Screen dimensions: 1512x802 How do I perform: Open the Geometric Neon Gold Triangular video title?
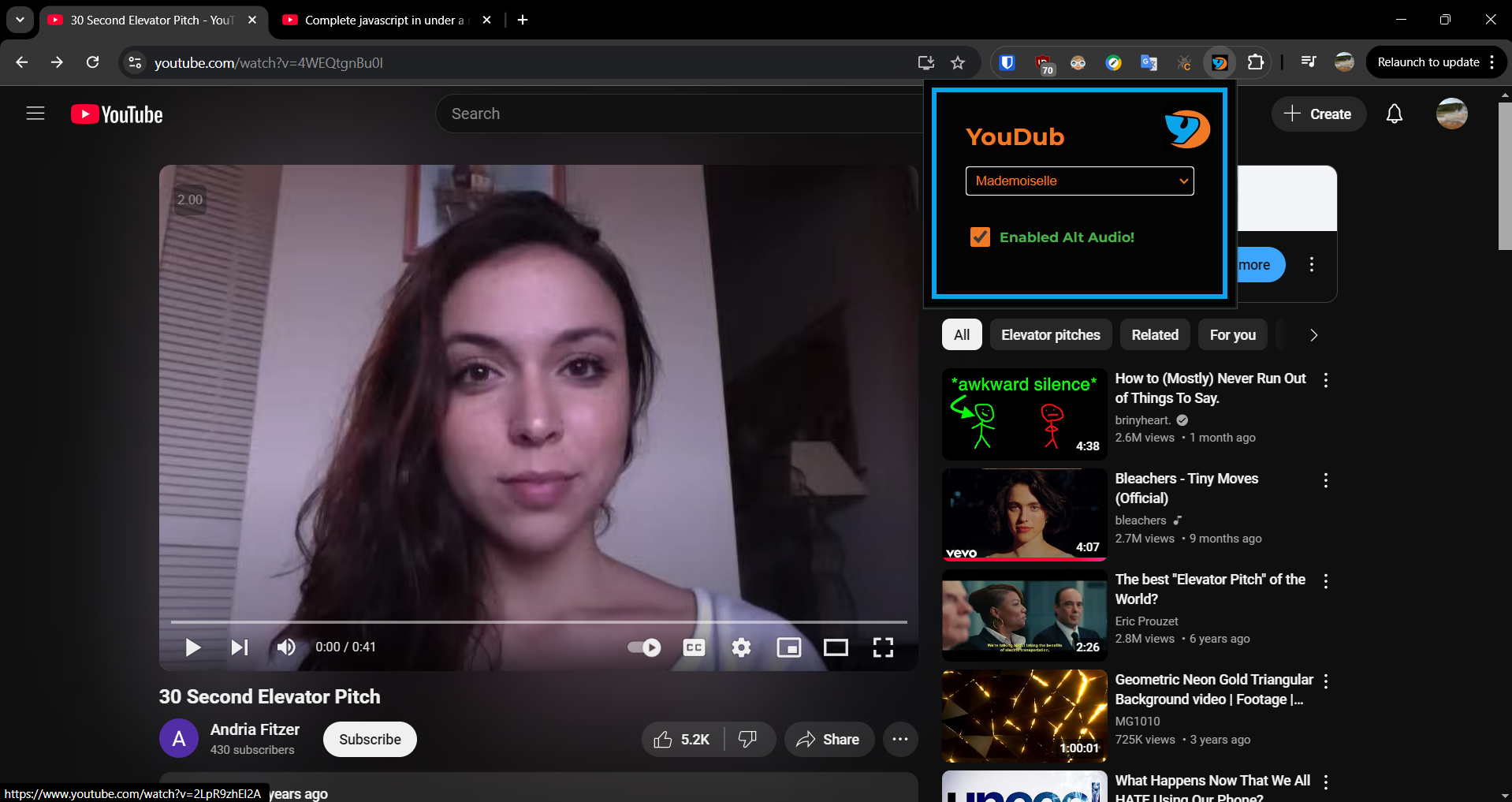coord(1214,689)
